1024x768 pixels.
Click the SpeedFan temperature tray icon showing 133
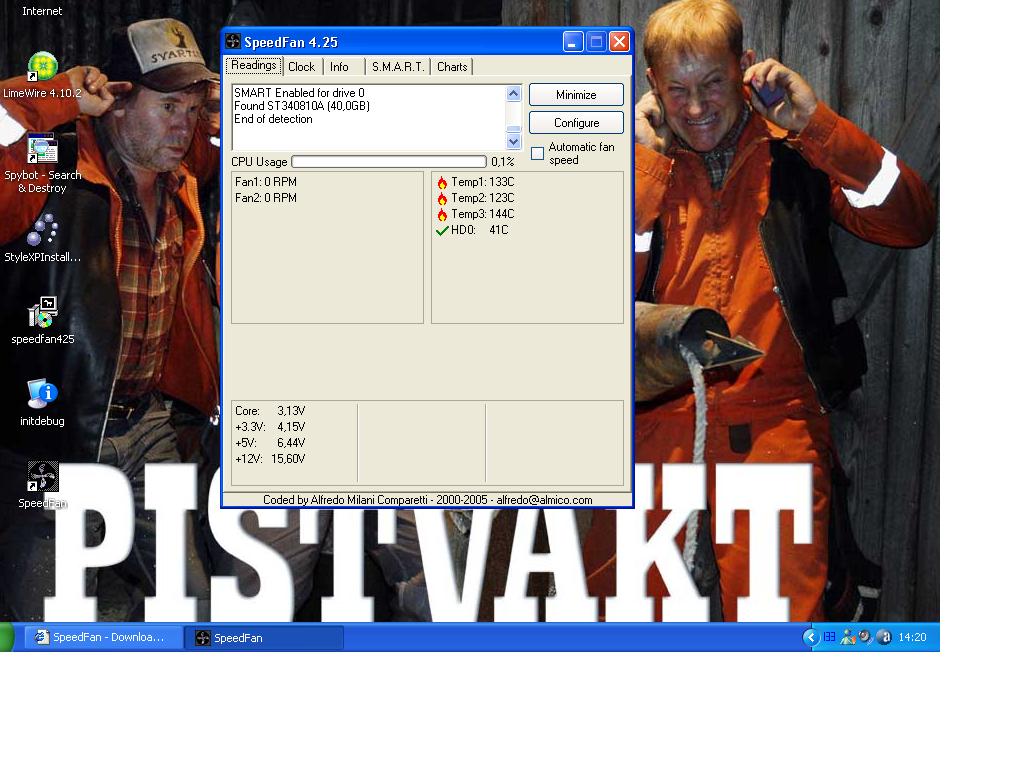pyautogui.click(x=829, y=637)
